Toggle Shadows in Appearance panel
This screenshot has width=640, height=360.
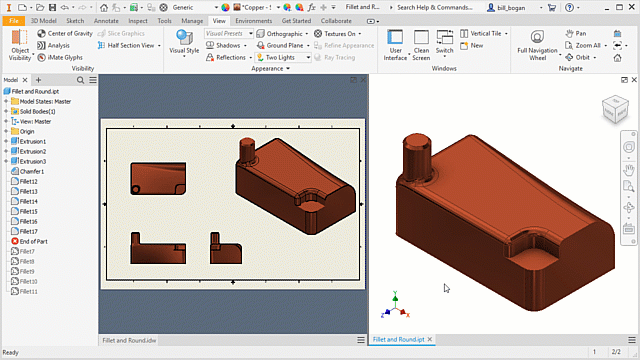click(x=223, y=45)
